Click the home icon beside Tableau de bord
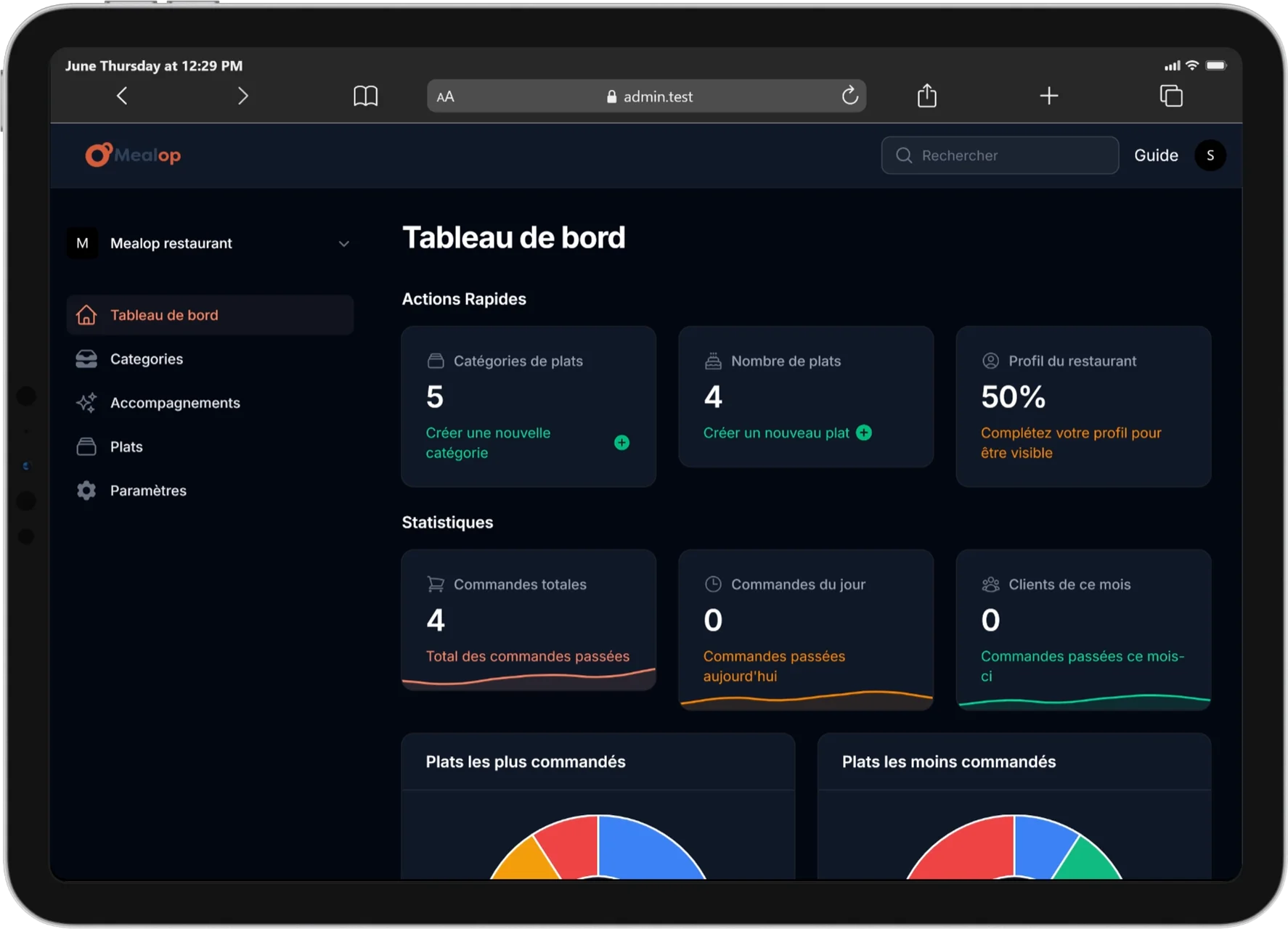Image resolution: width=1288 pixels, height=929 pixels. click(86, 315)
